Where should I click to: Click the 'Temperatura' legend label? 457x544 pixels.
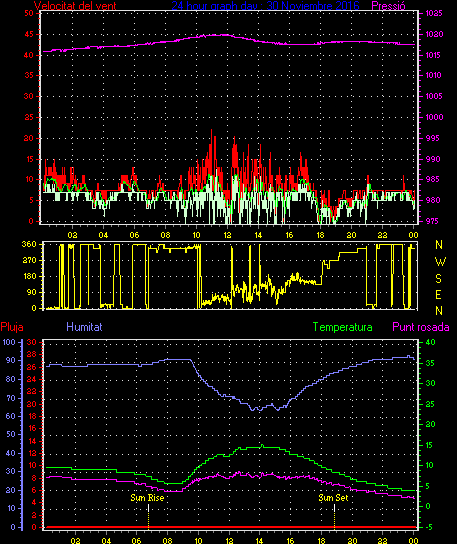click(342, 327)
